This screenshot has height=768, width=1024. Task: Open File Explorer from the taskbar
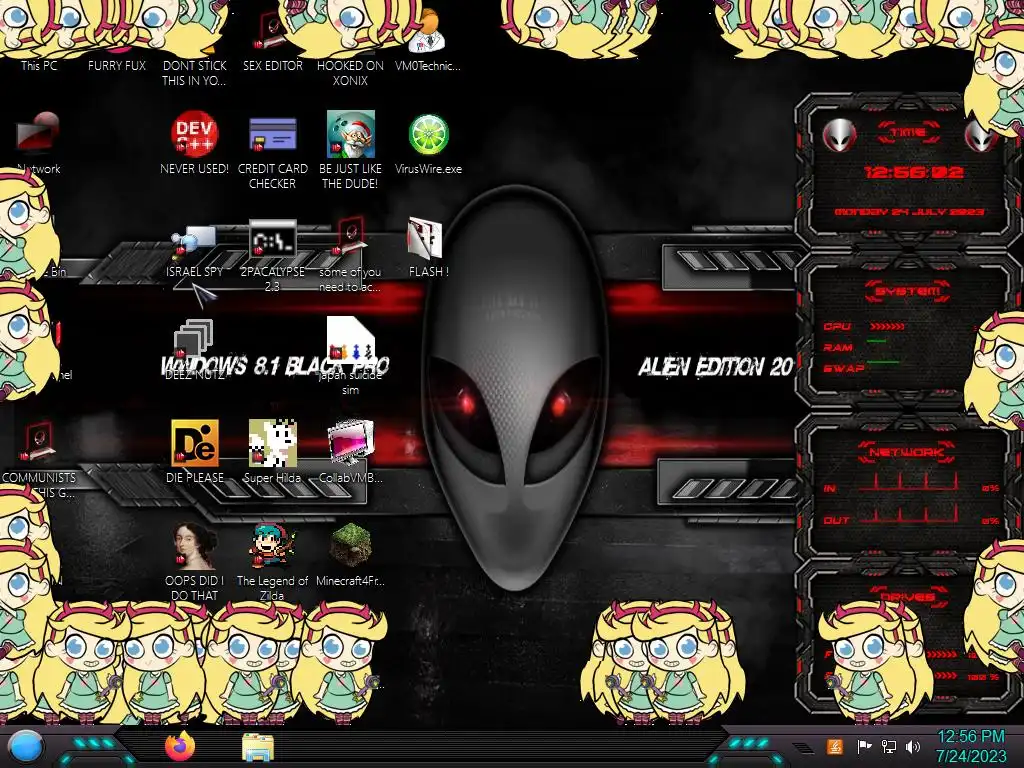(x=258, y=747)
